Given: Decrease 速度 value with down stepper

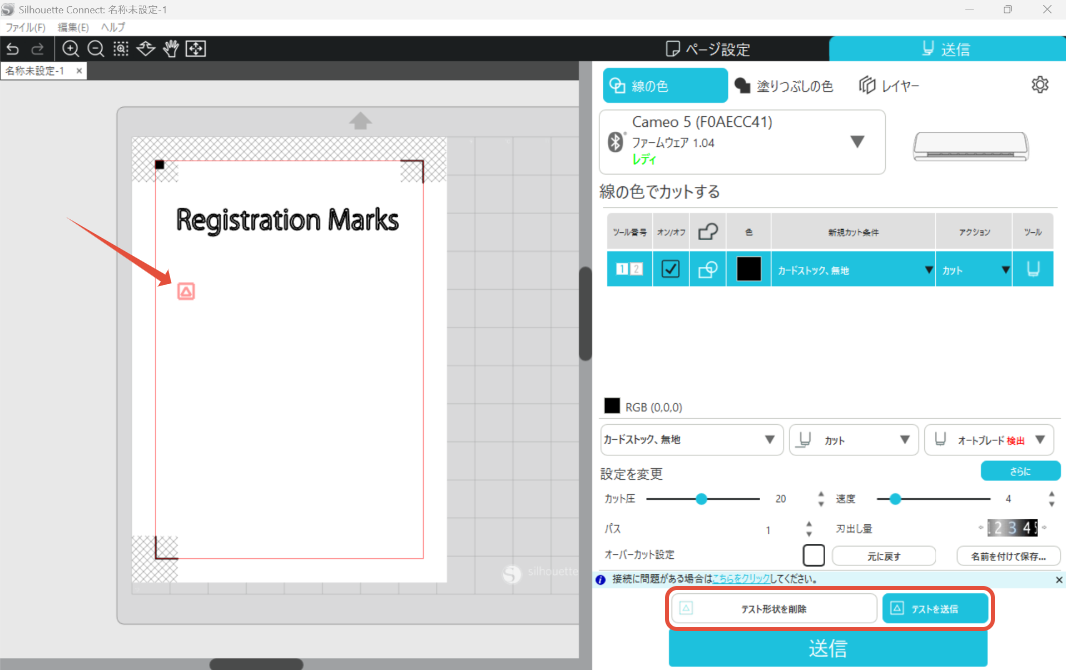Looking at the screenshot, I should (1051, 504).
